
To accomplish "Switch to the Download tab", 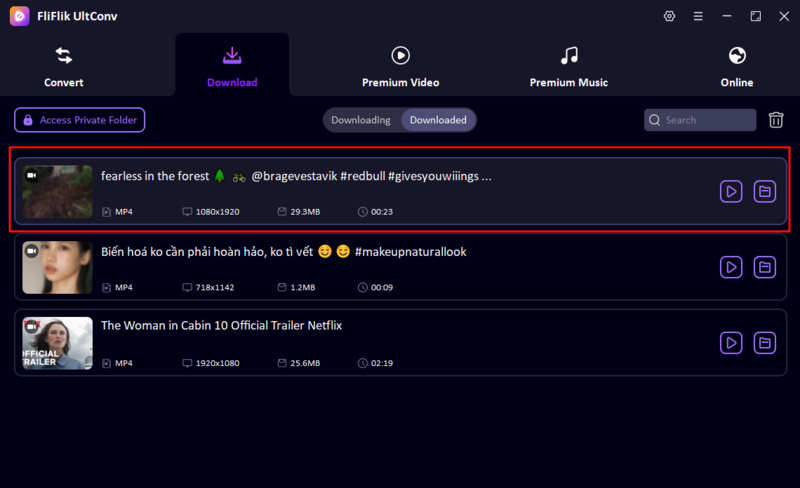I will click(x=232, y=67).
